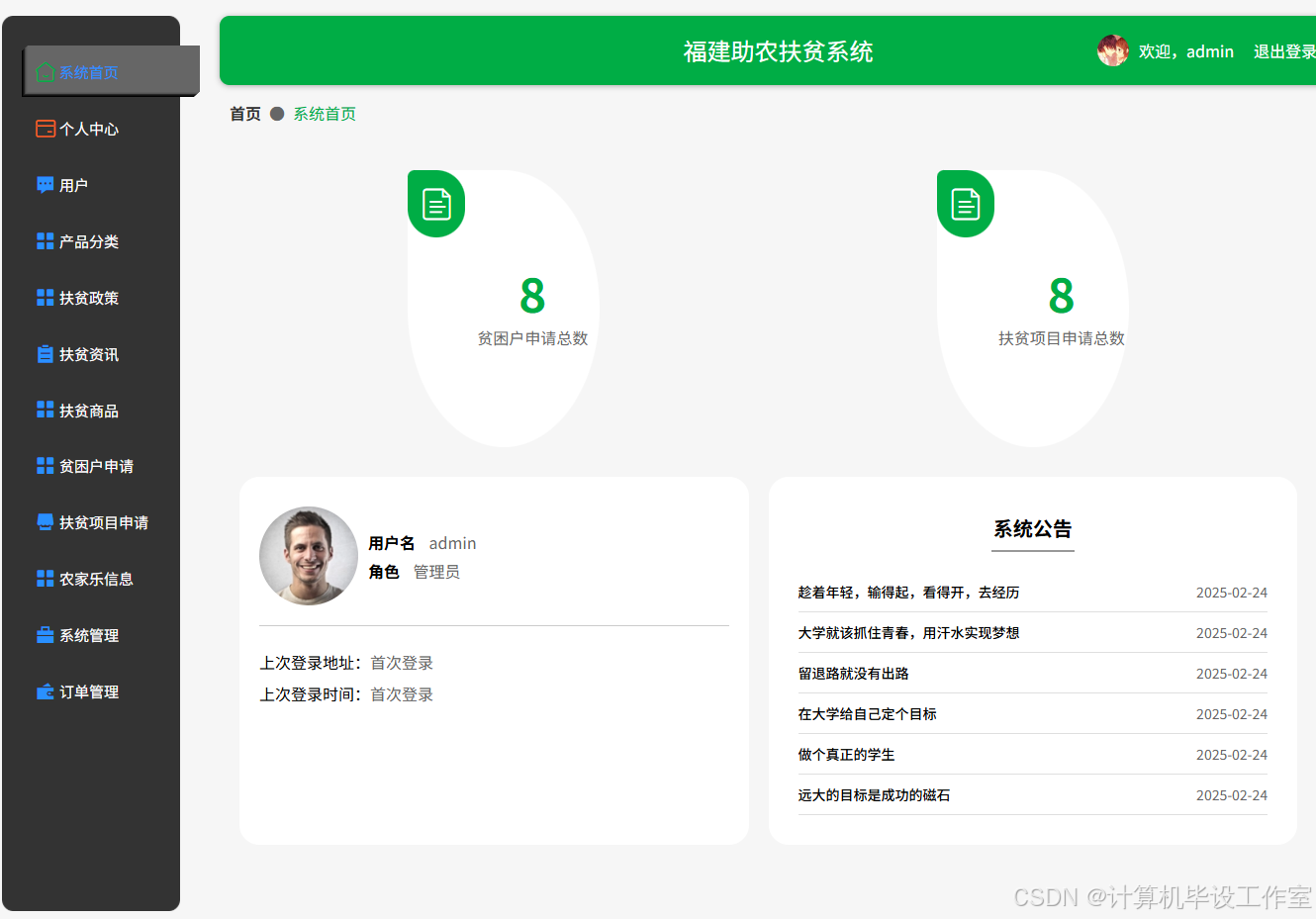Viewport: 1316px width, 919px height.
Task: Click the number 8 above 扶贫项目申请总数
Action: [x=1062, y=296]
